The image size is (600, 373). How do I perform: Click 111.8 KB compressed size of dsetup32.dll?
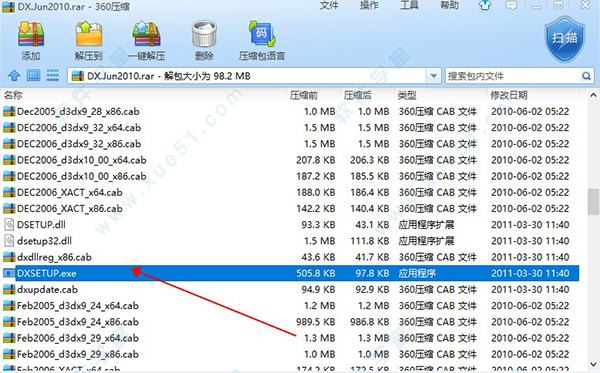click(x=370, y=241)
